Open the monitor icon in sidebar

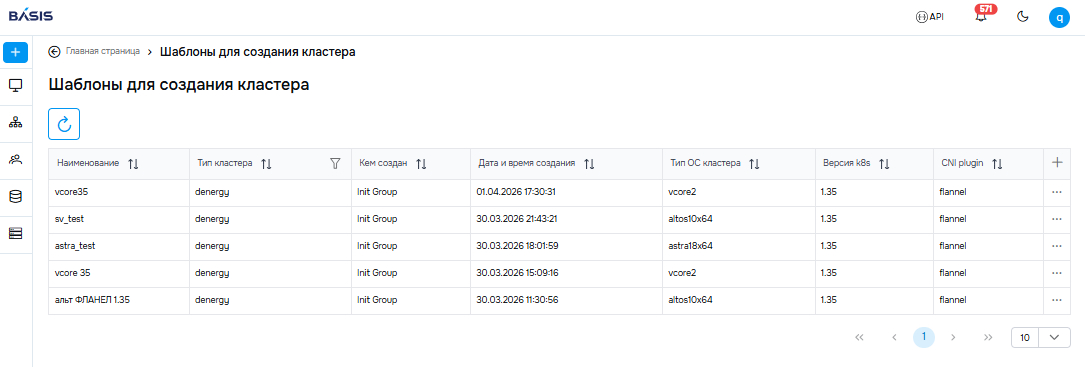click(x=15, y=85)
